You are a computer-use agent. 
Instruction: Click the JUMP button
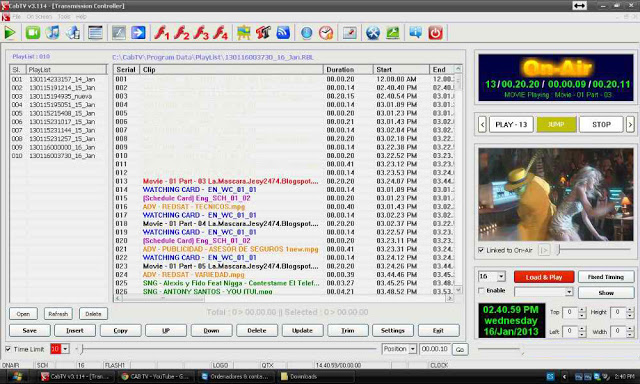click(x=556, y=124)
